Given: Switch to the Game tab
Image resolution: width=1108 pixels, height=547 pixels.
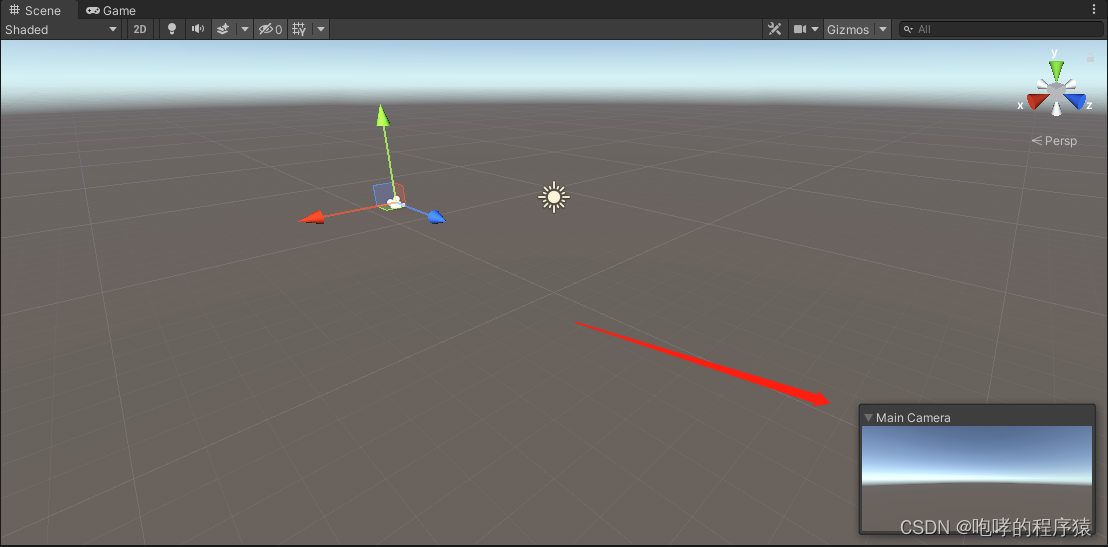Looking at the screenshot, I should click(111, 11).
